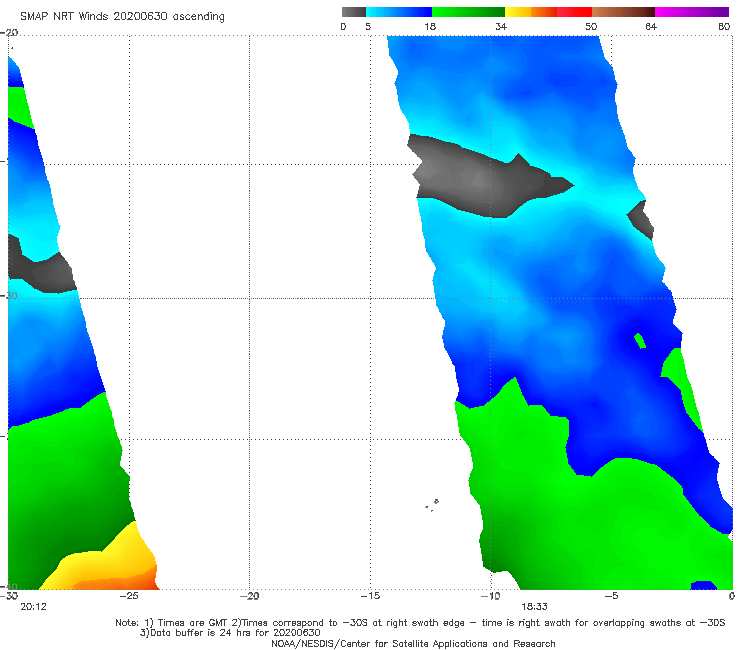Click the red segment of the color bar
Screen dimensions: 740x650
(574, 12)
